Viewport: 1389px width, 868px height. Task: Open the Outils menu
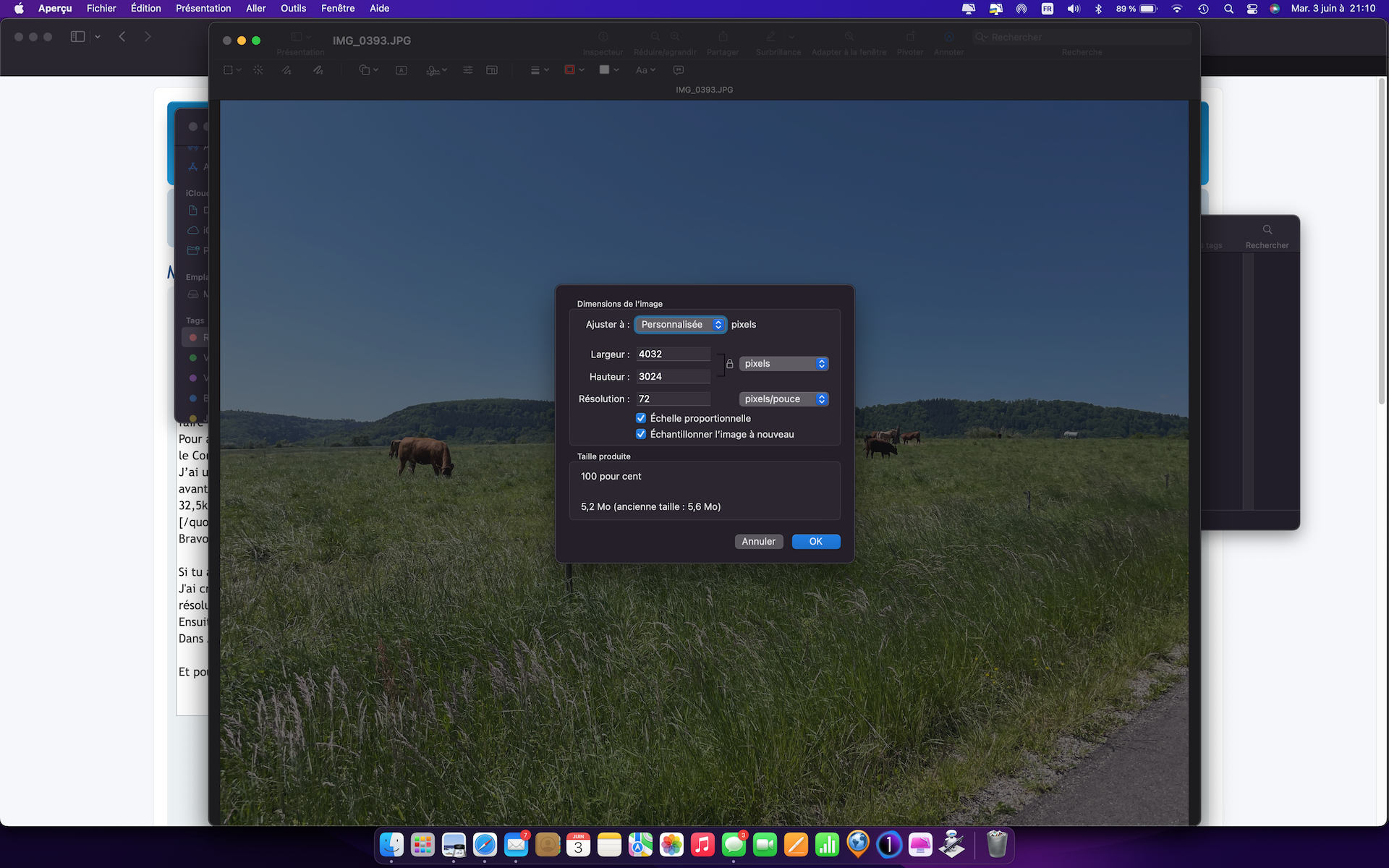pyautogui.click(x=293, y=9)
